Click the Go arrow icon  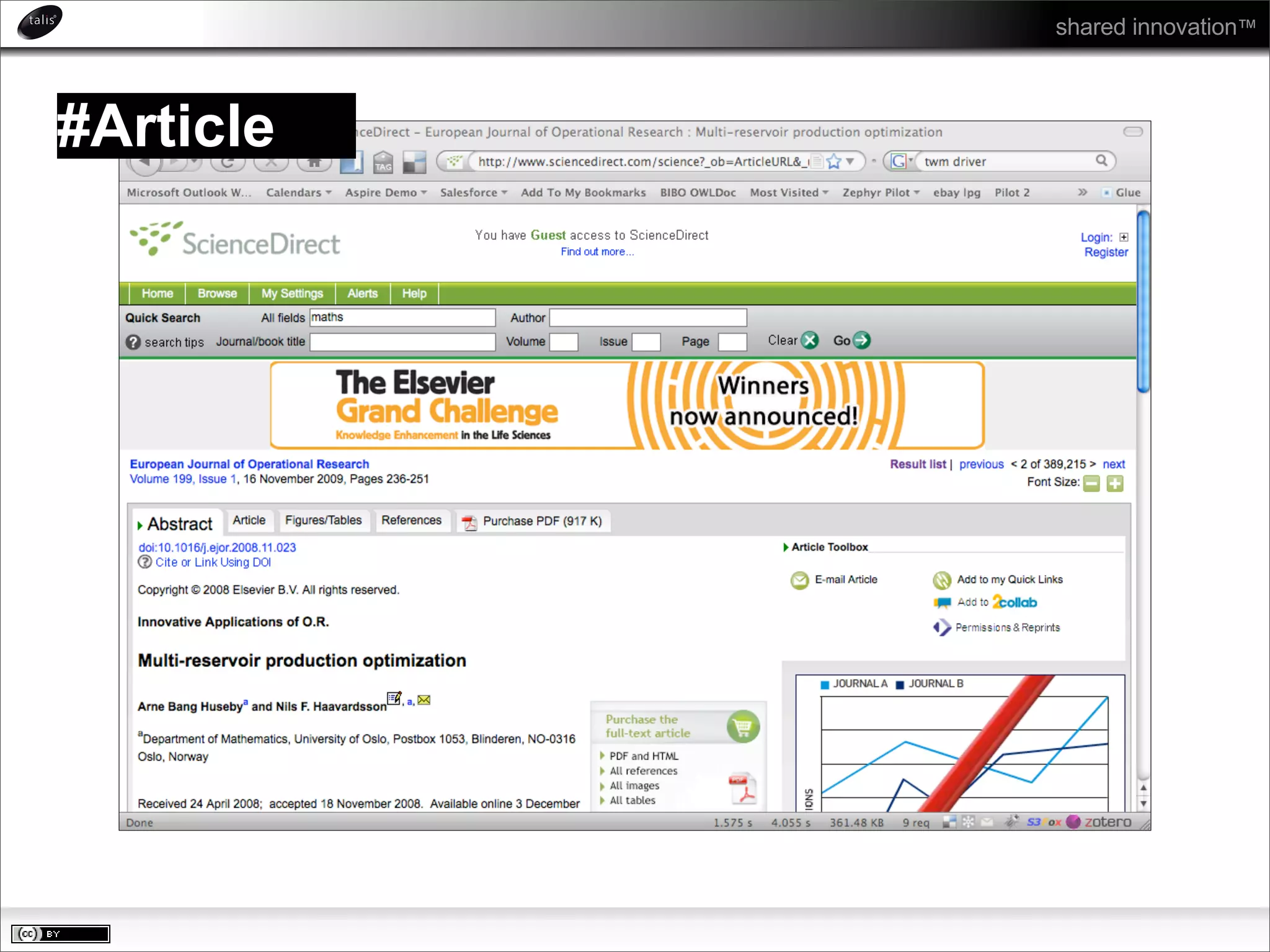862,340
